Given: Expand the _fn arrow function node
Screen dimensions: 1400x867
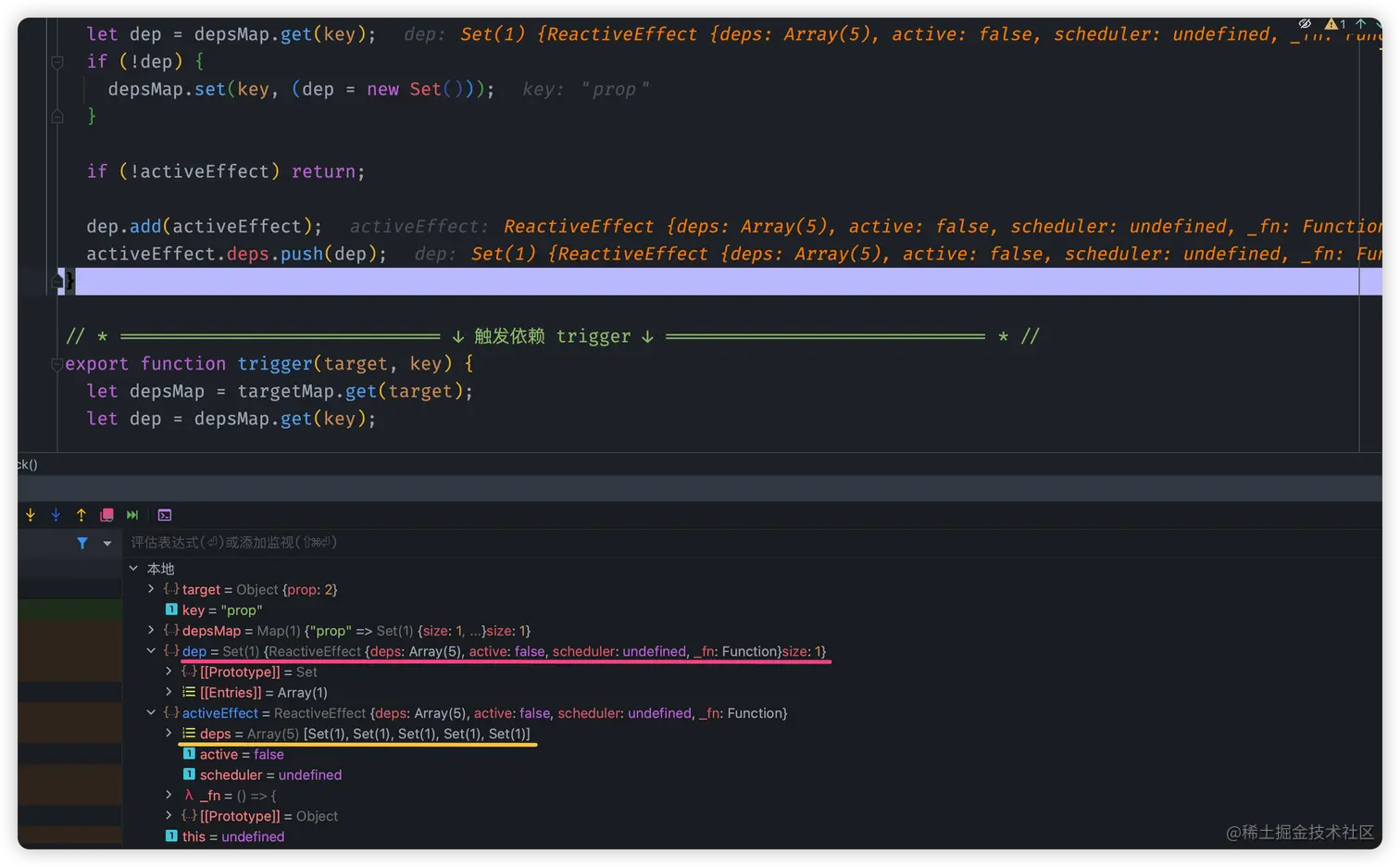Looking at the screenshot, I should point(169,795).
